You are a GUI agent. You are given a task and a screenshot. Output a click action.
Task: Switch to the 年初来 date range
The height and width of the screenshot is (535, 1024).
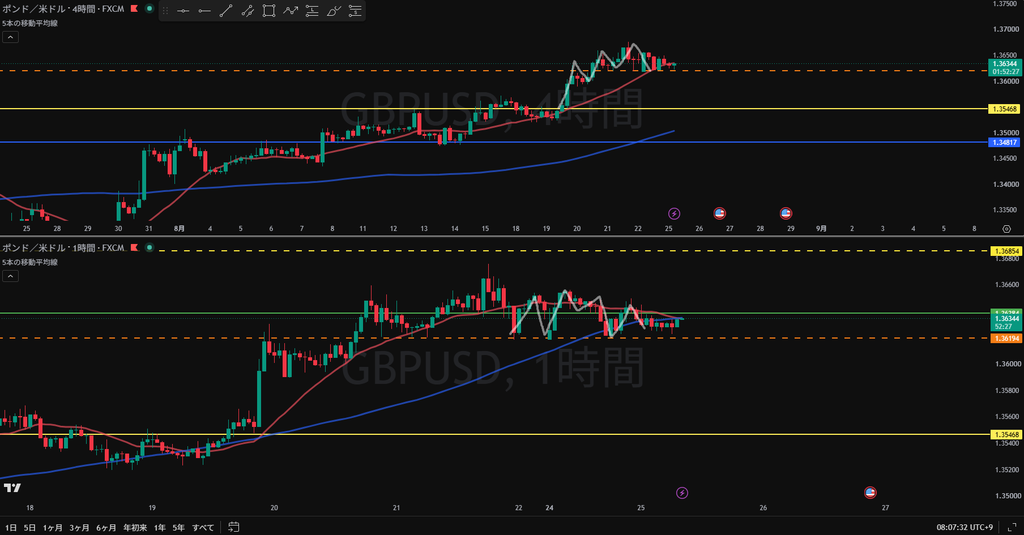pyautogui.click(x=135, y=527)
